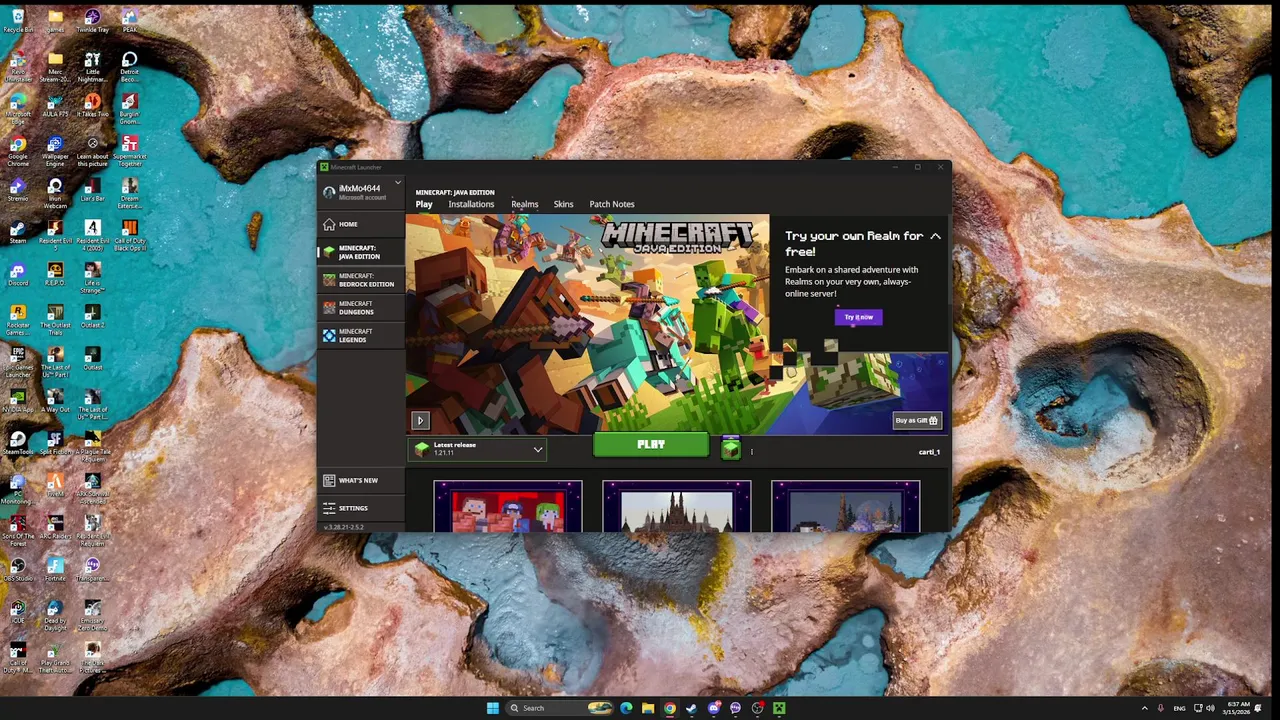Collapse the Realm promotion panel
The height and width of the screenshot is (720, 1280).
tap(935, 237)
